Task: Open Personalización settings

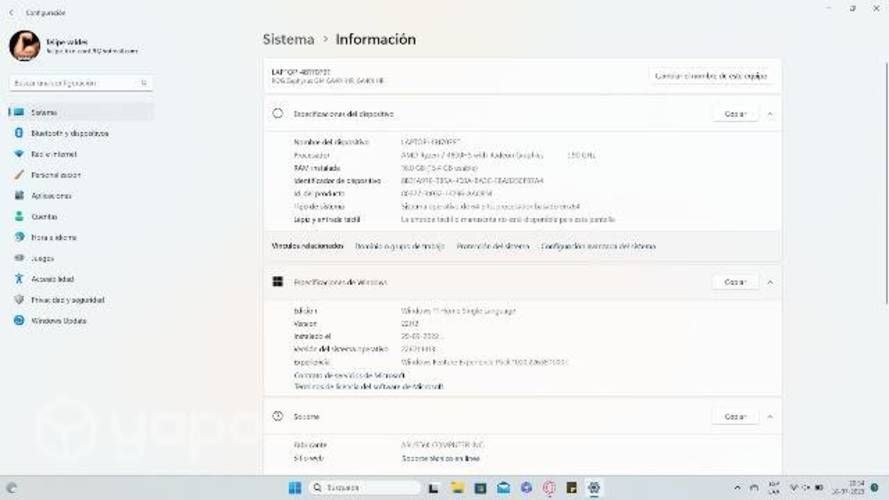Action: pyautogui.click(x=81, y=175)
